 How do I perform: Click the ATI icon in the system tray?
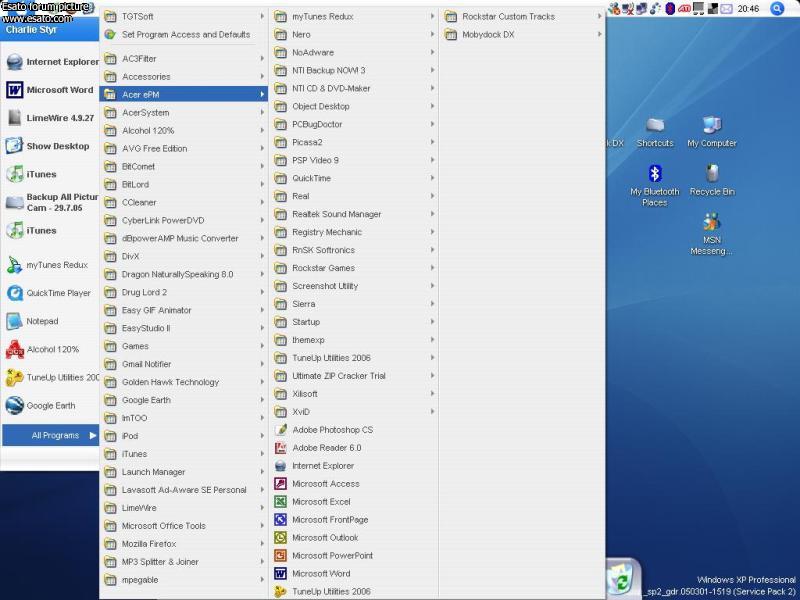pyautogui.click(x=685, y=9)
